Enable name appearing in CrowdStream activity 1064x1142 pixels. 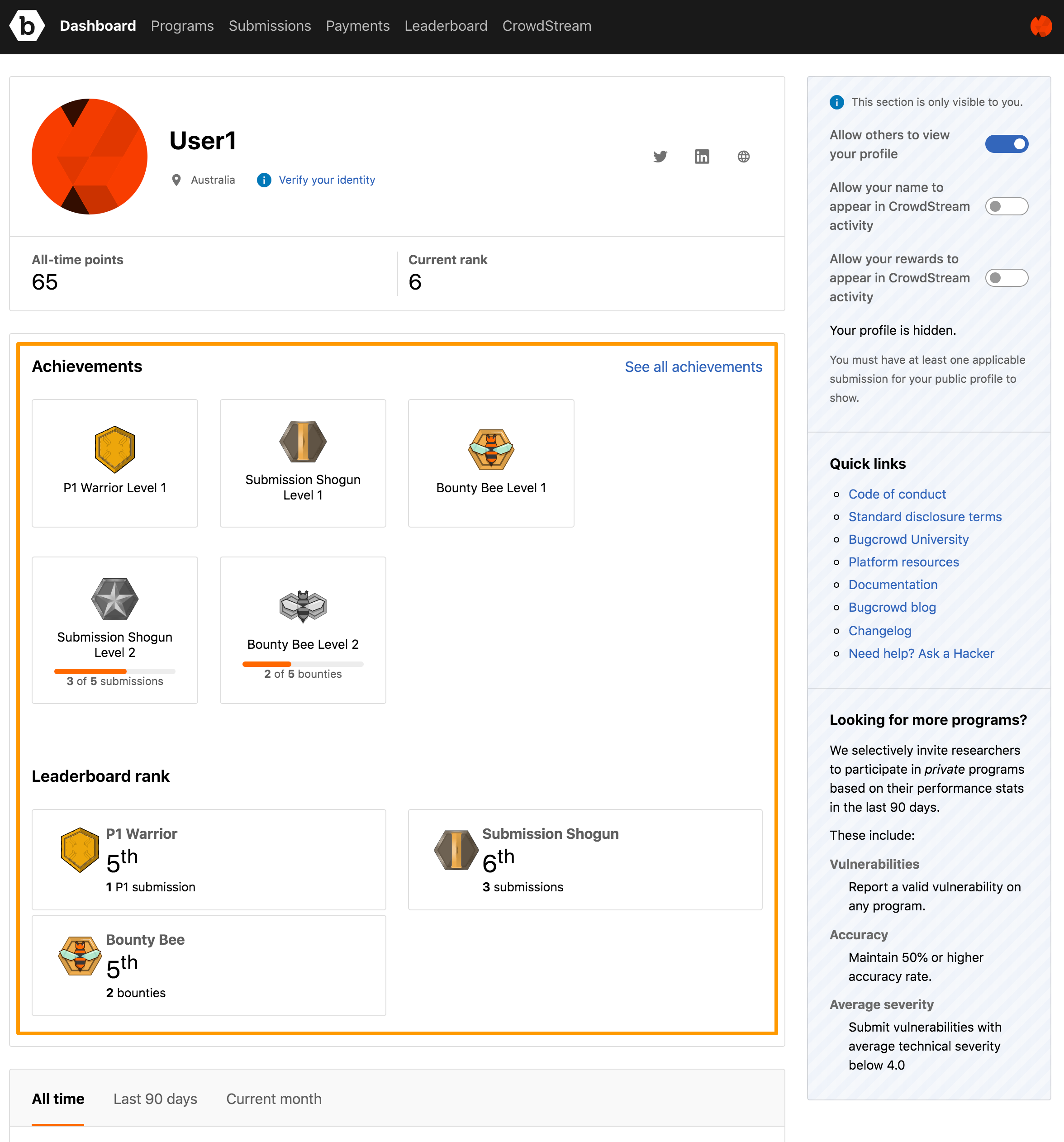click(x=1007, y=206)
